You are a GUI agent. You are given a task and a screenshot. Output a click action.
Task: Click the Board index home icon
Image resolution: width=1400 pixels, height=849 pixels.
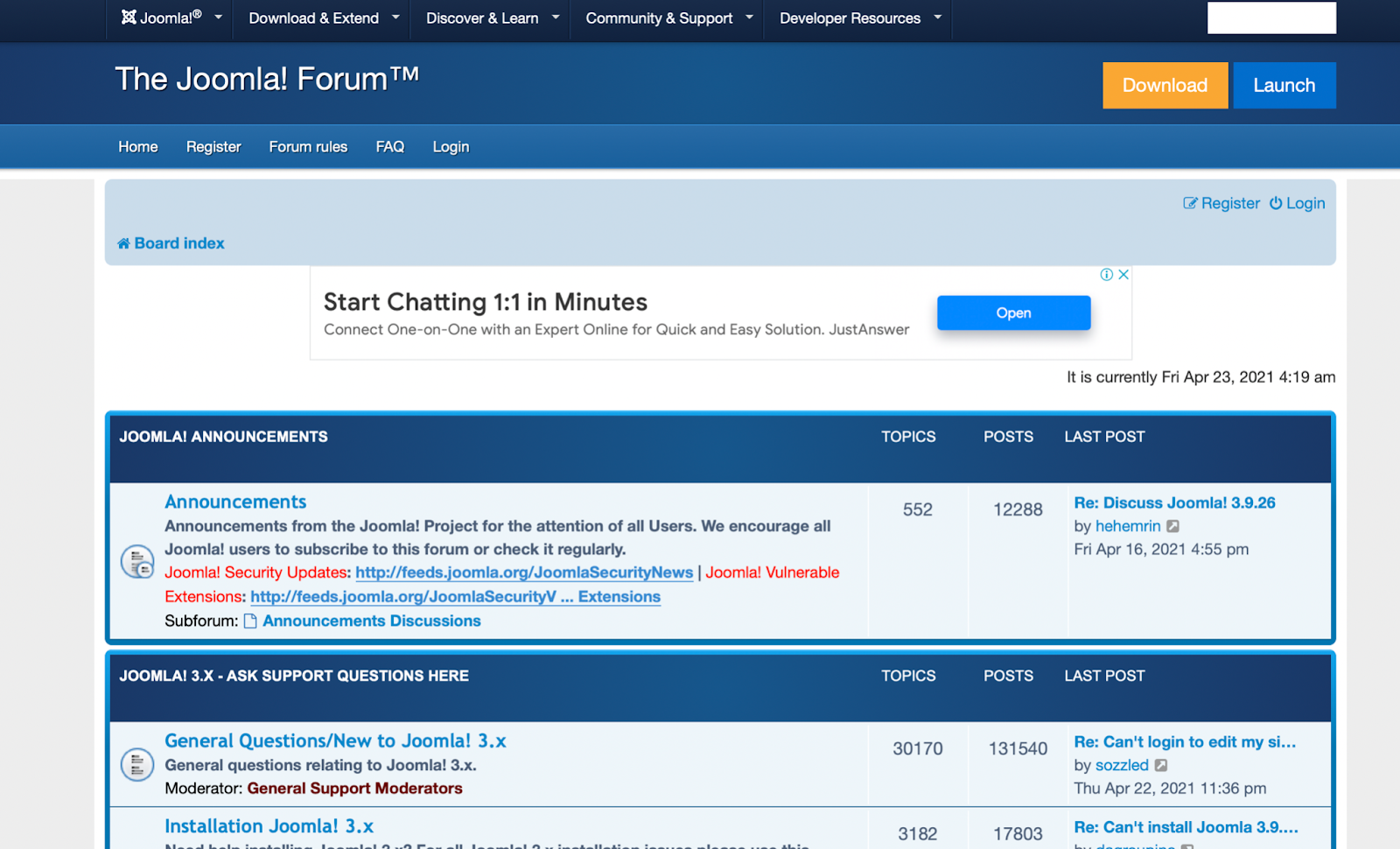(x=123, y=243)
